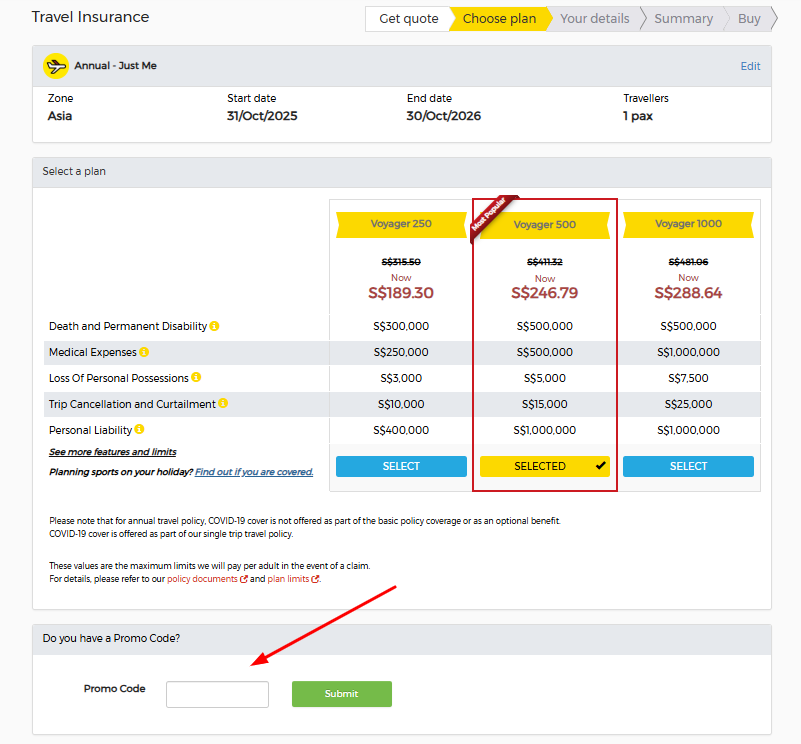Click inside the Promo Code input field
The height and width of the screenshot is (744, 801).
(217, 694)
